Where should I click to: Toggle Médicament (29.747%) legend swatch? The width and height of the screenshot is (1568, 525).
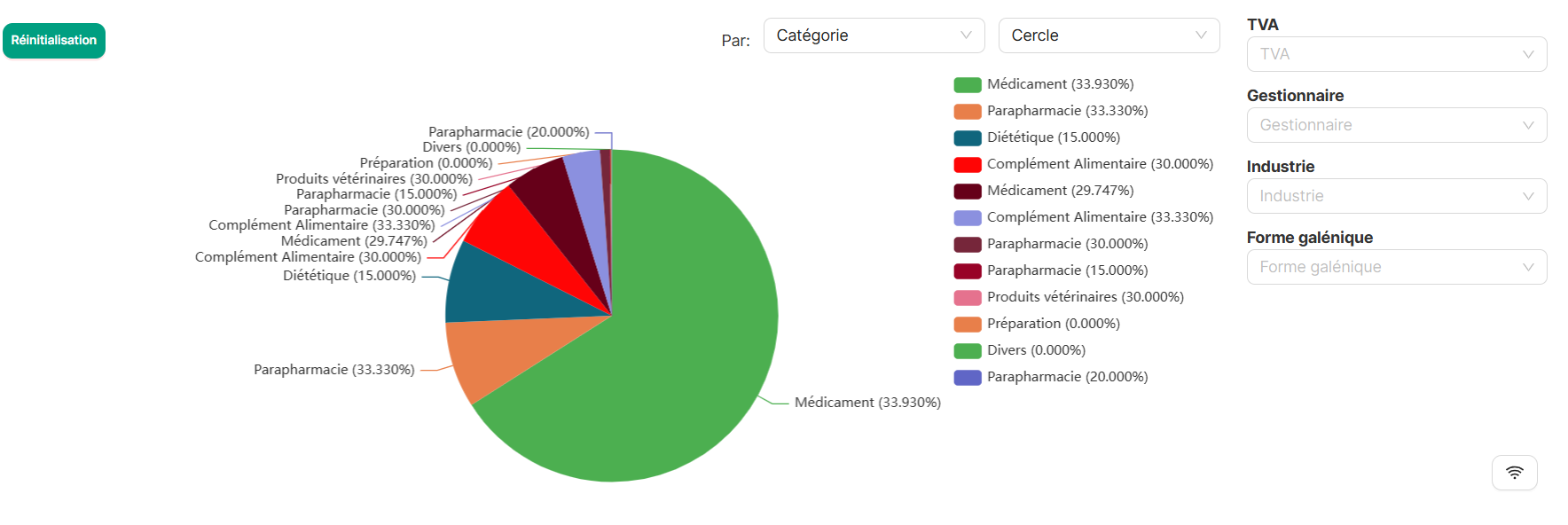pyautogui.click(x=968, y=192)
